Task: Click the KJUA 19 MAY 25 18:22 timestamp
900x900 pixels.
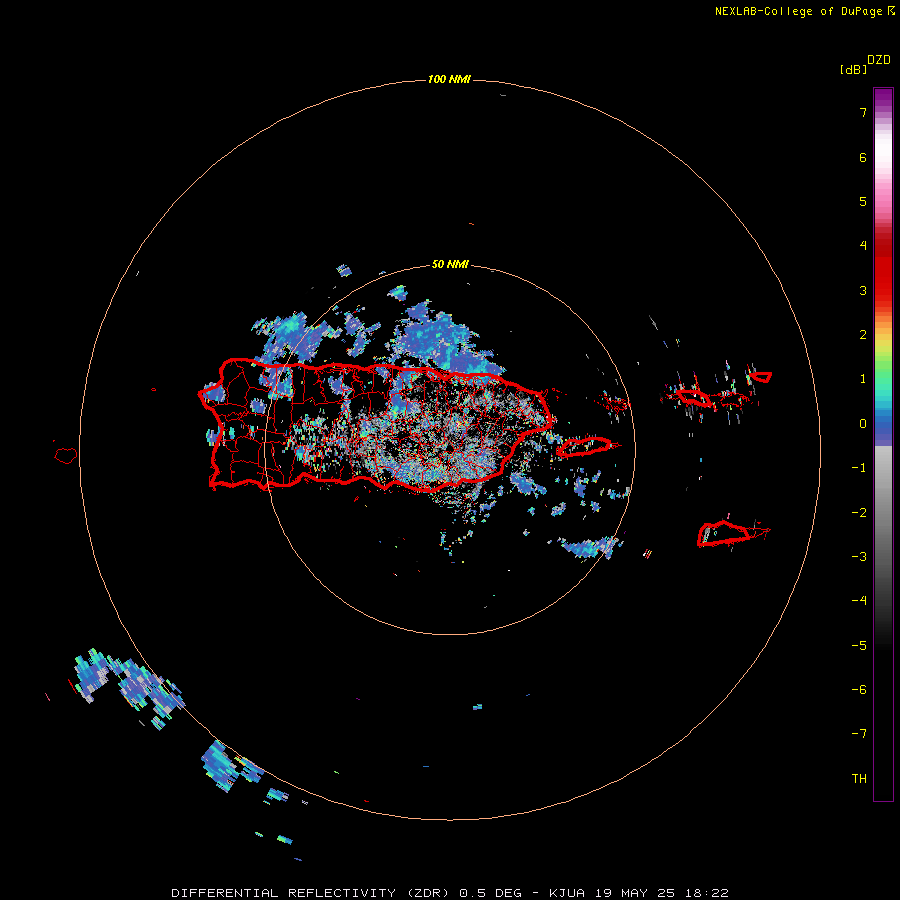Action: click(x=639, y=893)
